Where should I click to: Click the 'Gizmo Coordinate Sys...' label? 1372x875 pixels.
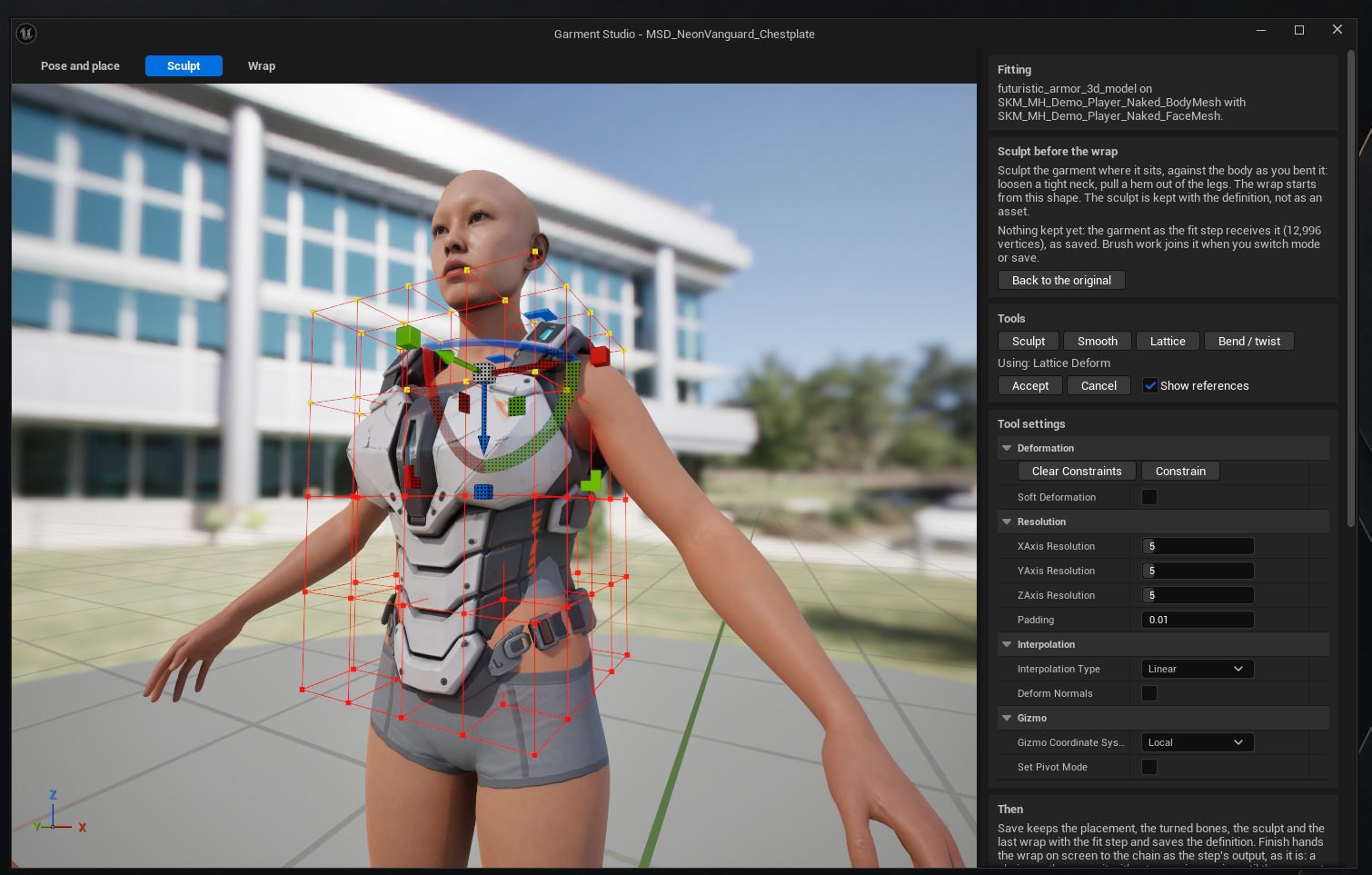click(1071, 742)
